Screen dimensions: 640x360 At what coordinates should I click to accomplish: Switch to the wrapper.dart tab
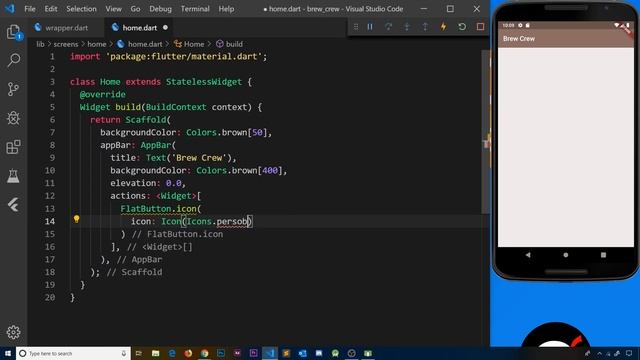click(x=67, y=28)
